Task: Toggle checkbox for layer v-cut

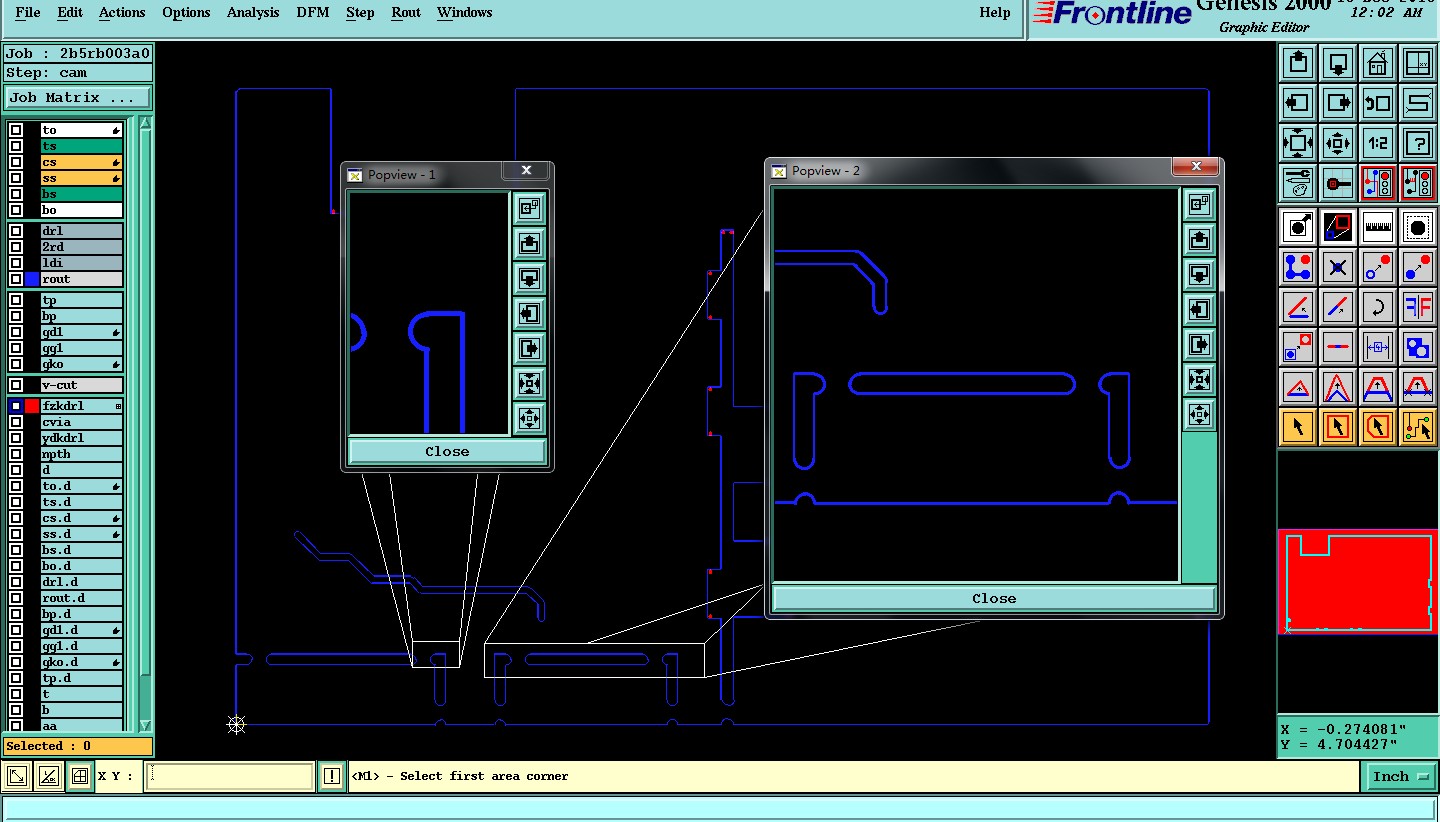Action: pos(16,385)
